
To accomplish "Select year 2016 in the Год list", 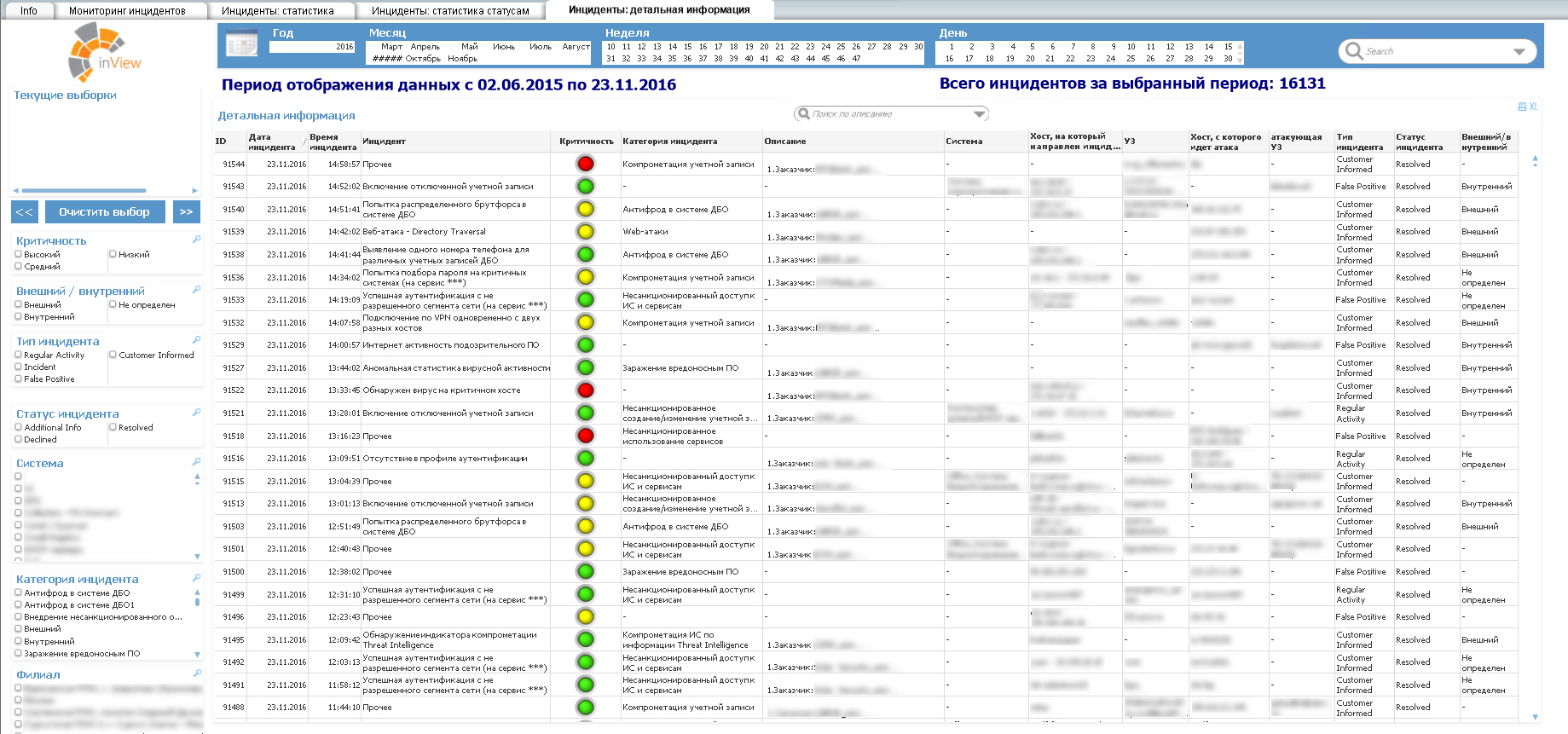I will (x=311, y=47).
